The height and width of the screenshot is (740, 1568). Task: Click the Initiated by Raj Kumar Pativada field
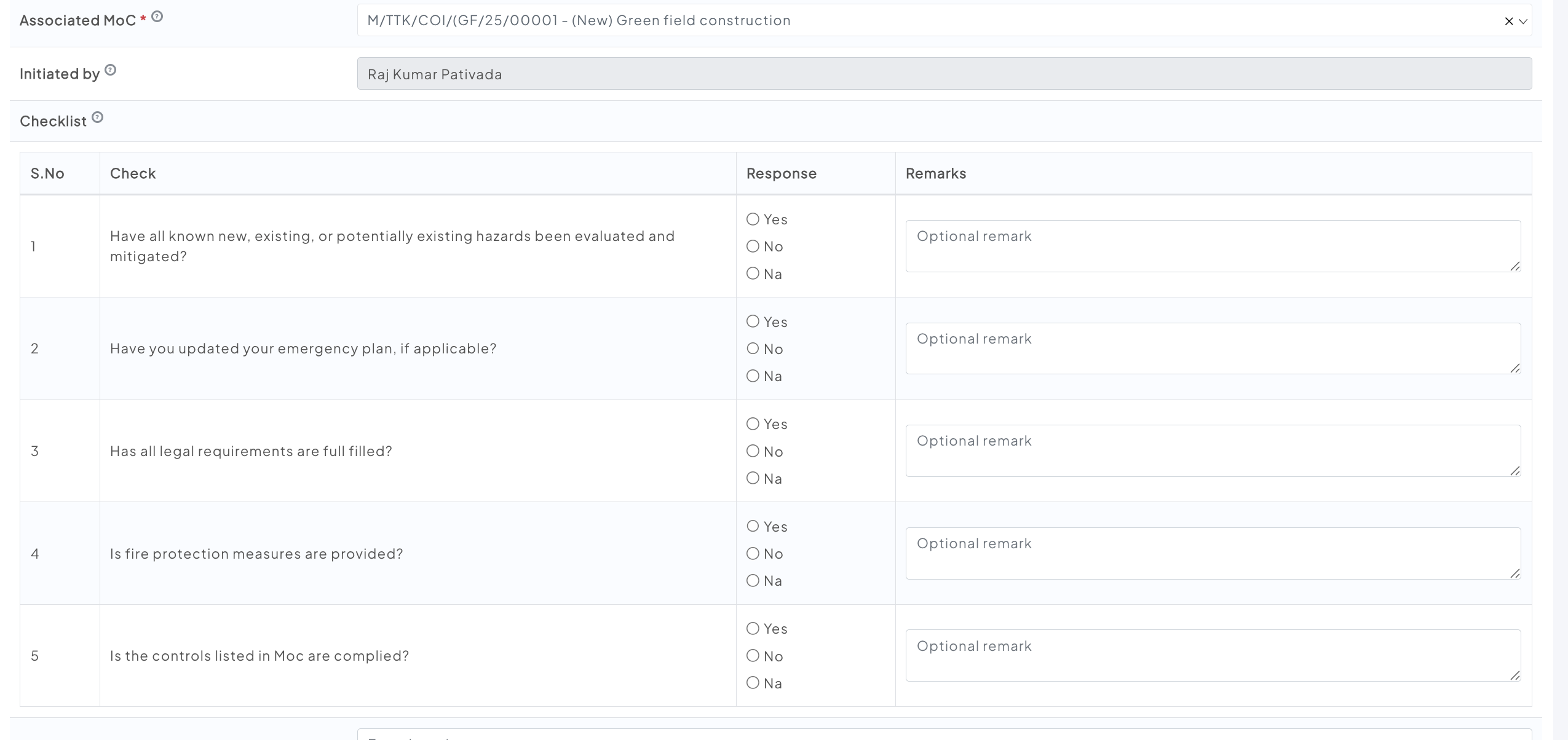click(x=944, y=74)
